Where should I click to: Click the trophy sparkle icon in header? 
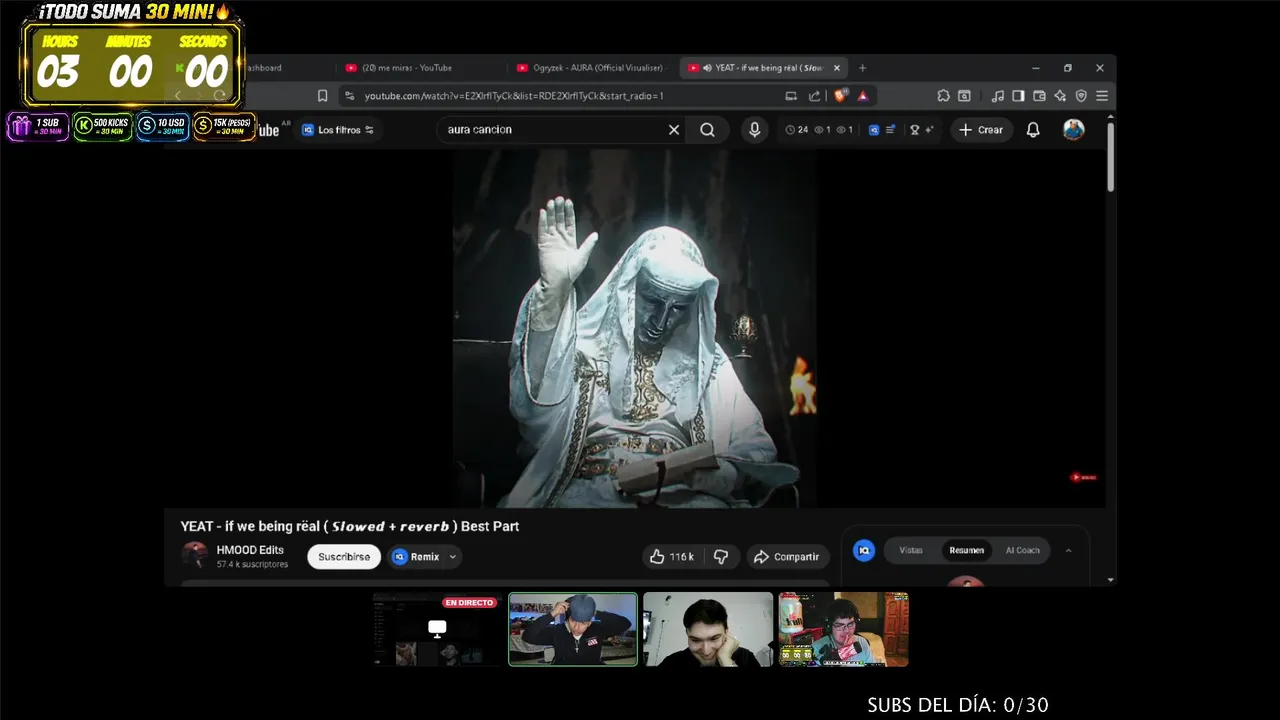(921, 130)
